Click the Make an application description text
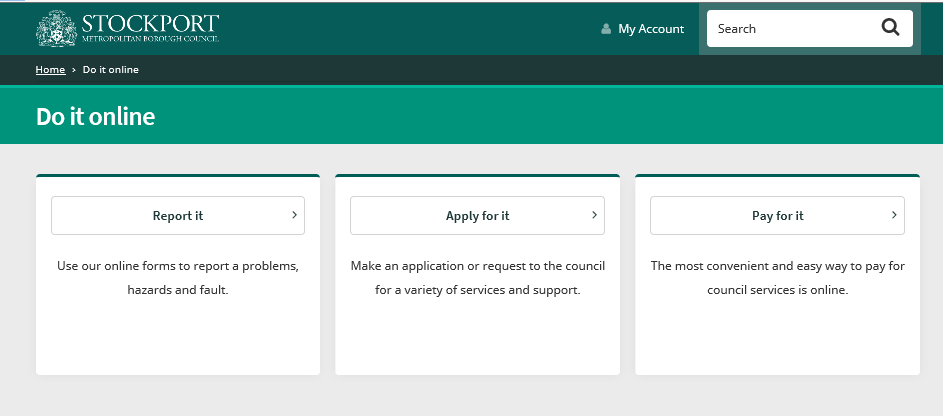Viewport: 943px width, 416px height. 478,278
